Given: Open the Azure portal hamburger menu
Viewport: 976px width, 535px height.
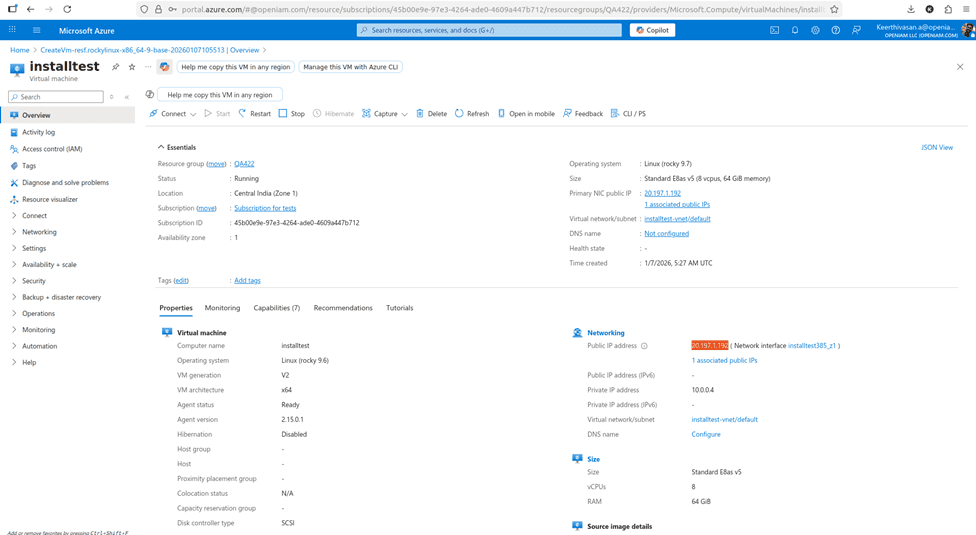Looking at the screenshot, I should (x=36, y=30).
